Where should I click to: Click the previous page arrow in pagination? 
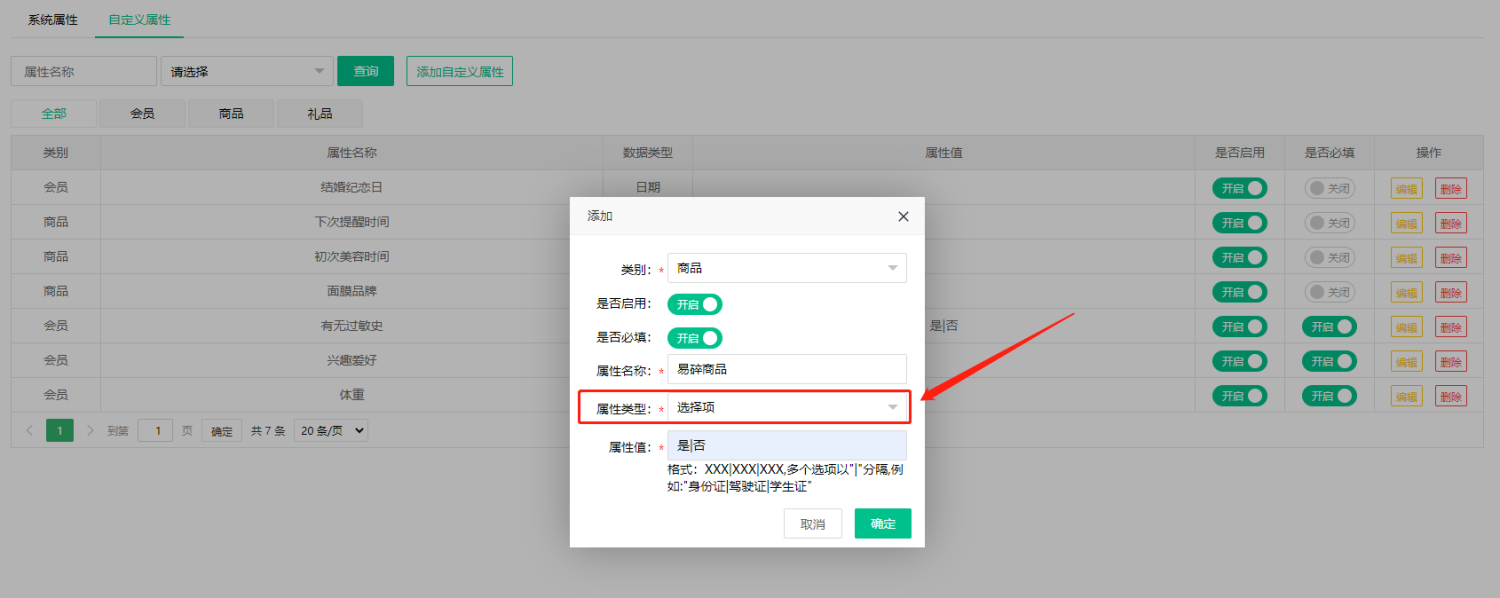(29, 429)
